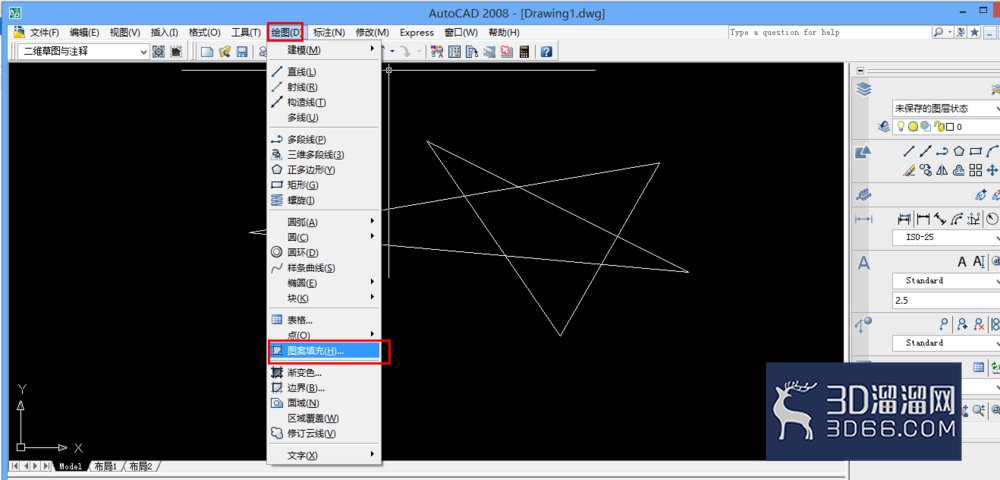Click the Remove leader icon in dashboard

pyautogui.click(x=978, y=323)
